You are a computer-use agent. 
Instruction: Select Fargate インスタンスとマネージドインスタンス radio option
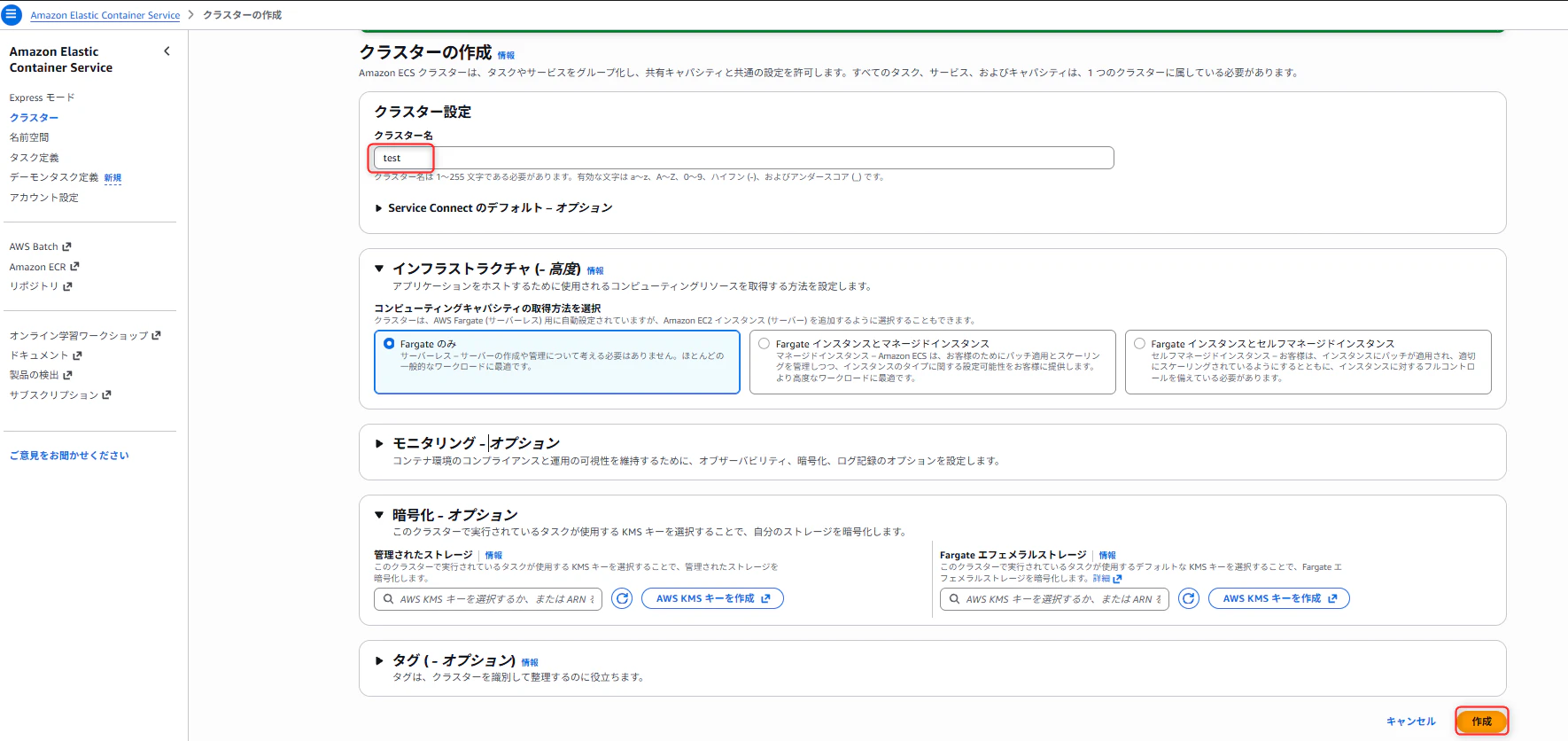[x=764, y=343]
